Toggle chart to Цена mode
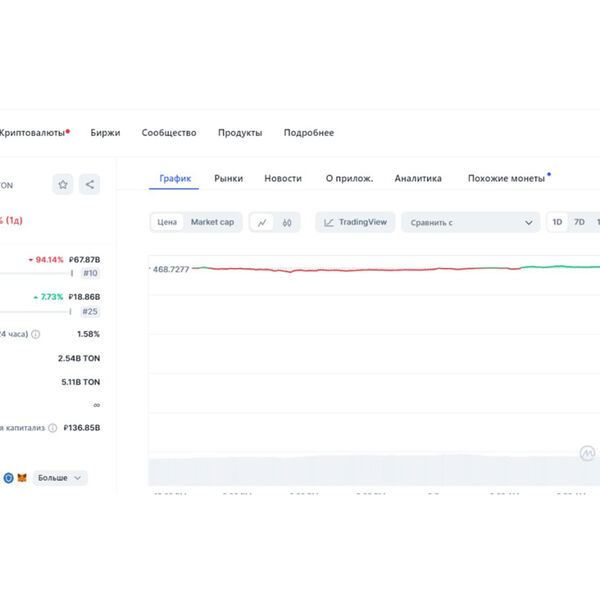The height and width of the screenshot is (600, 600). [168, 222]
